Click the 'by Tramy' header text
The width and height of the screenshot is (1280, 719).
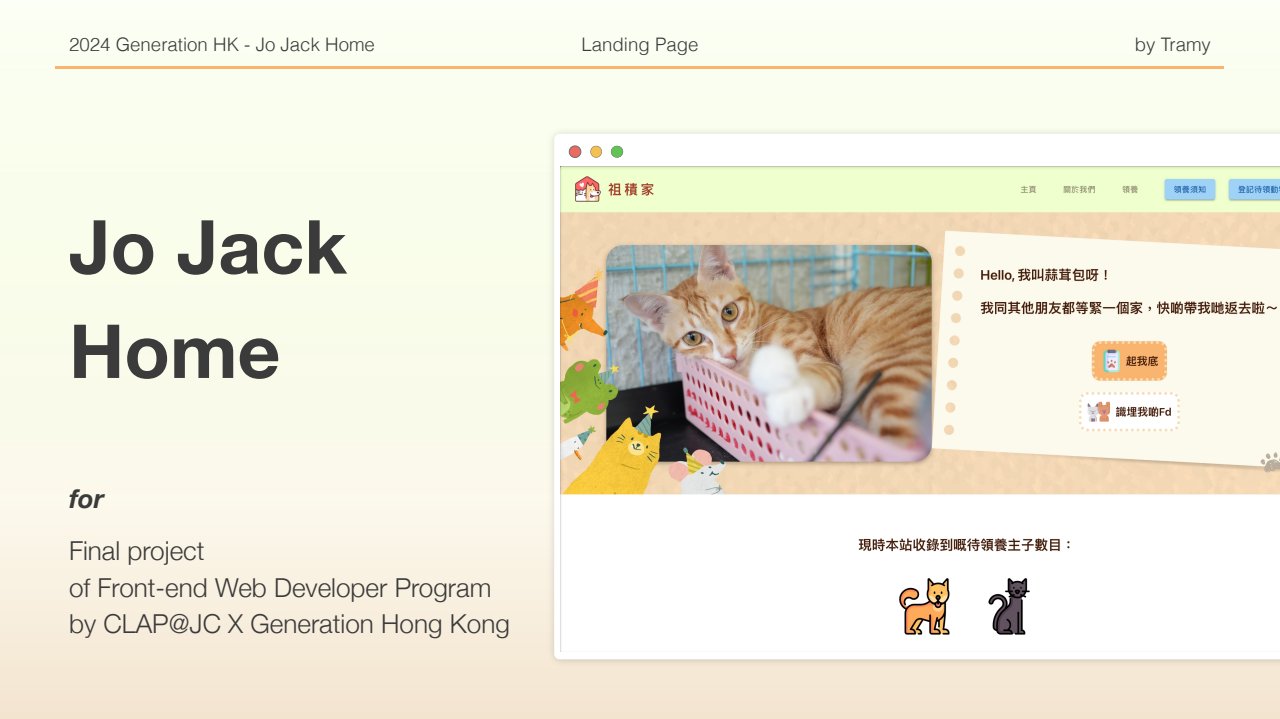pyautogui.click(x=1173, y=45)
